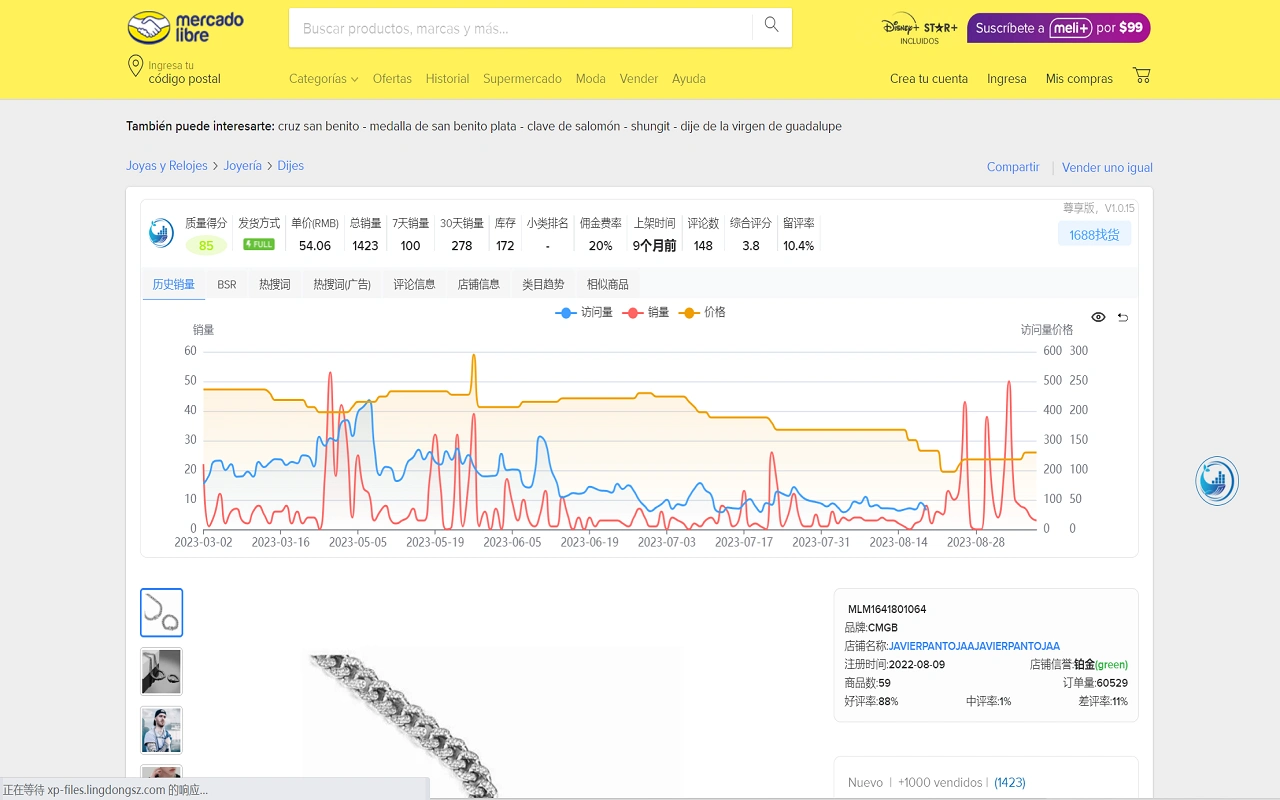Click the search magnifier icon
The height and width of the screenshot is (800, 1280).
pyautogui.click(x=771, y=26)
